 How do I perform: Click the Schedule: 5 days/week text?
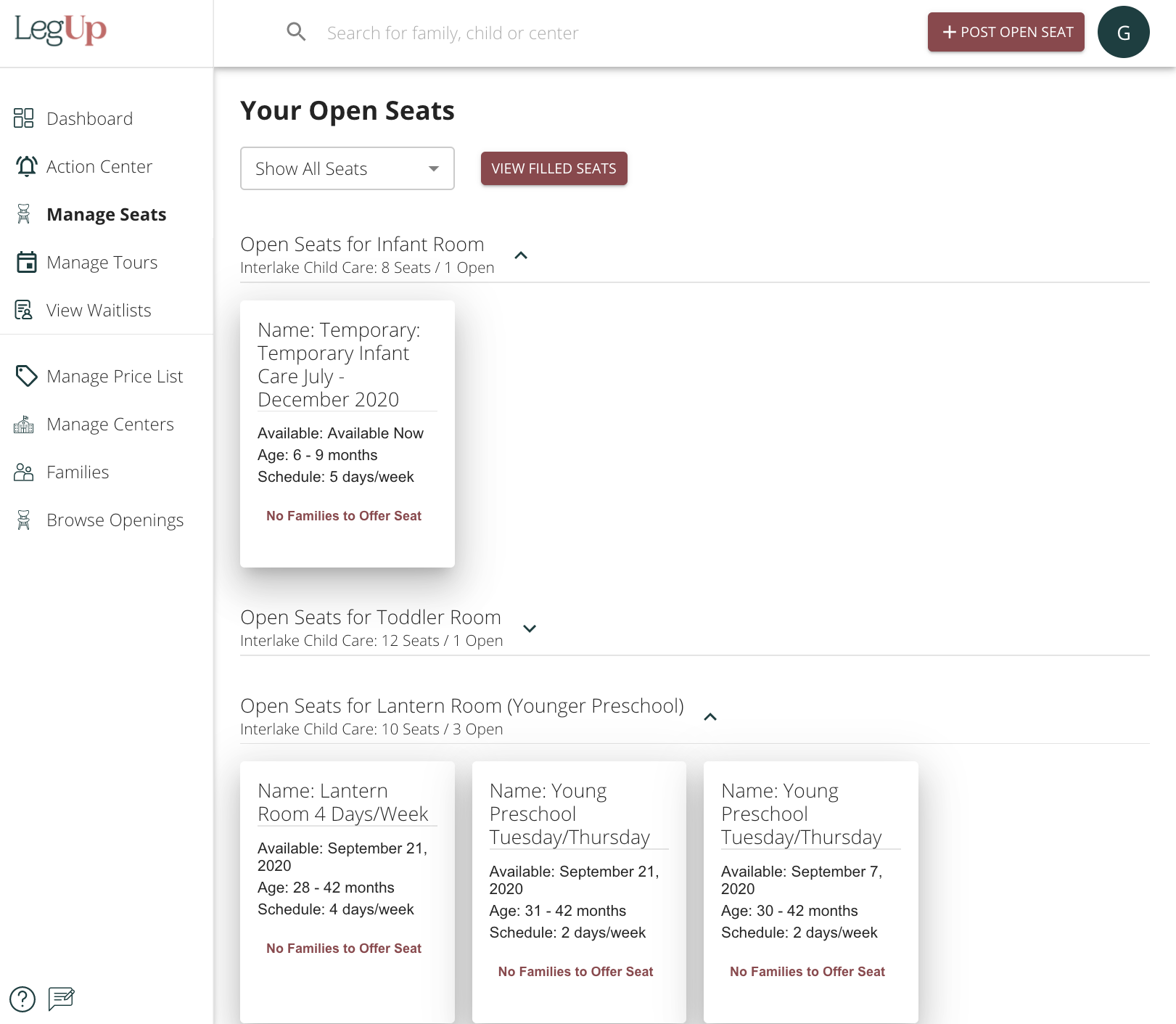[x=336, y=477]
